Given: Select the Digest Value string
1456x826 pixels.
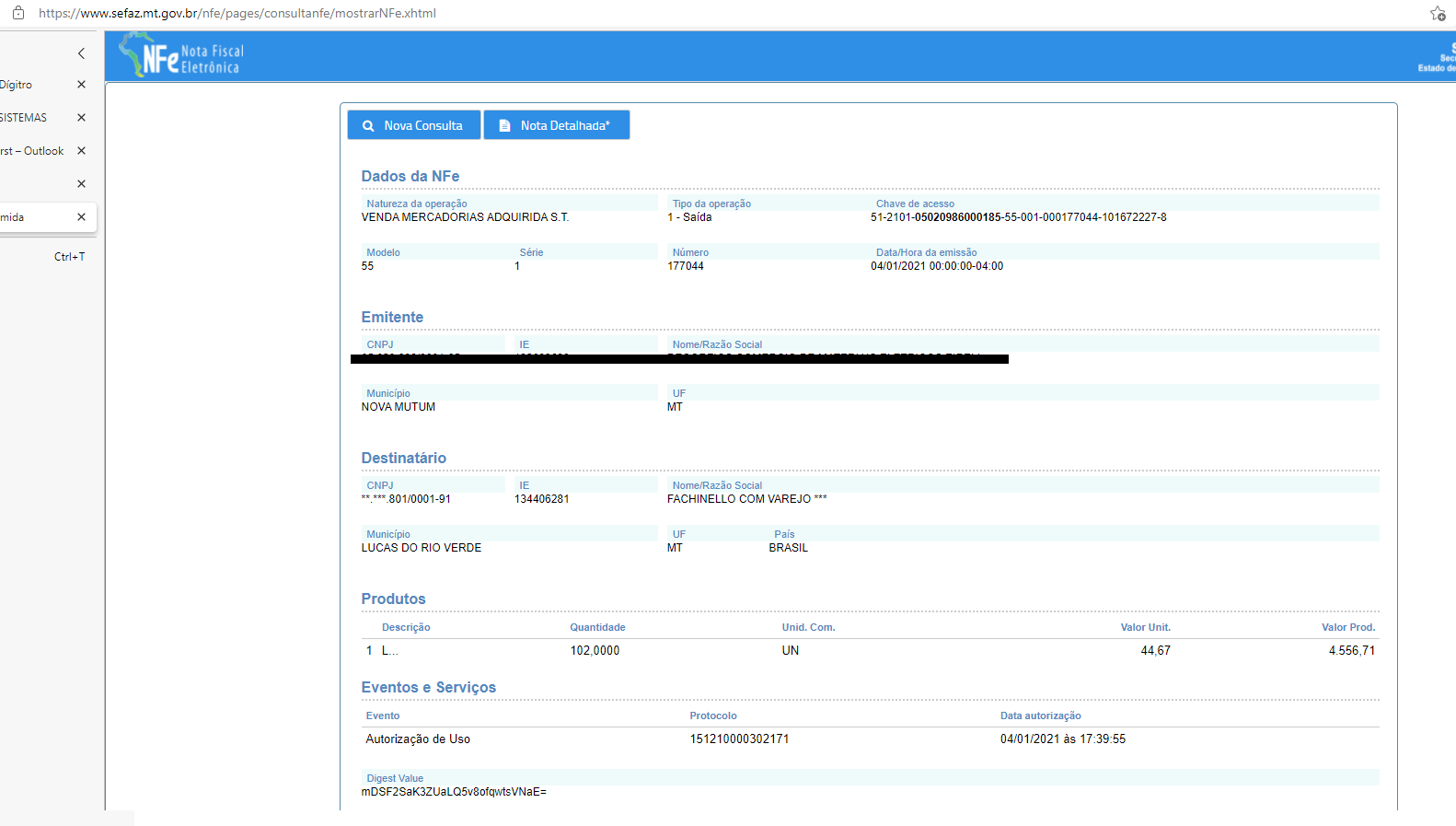Looking at the screenshot, I should click(x=454, y=792).
